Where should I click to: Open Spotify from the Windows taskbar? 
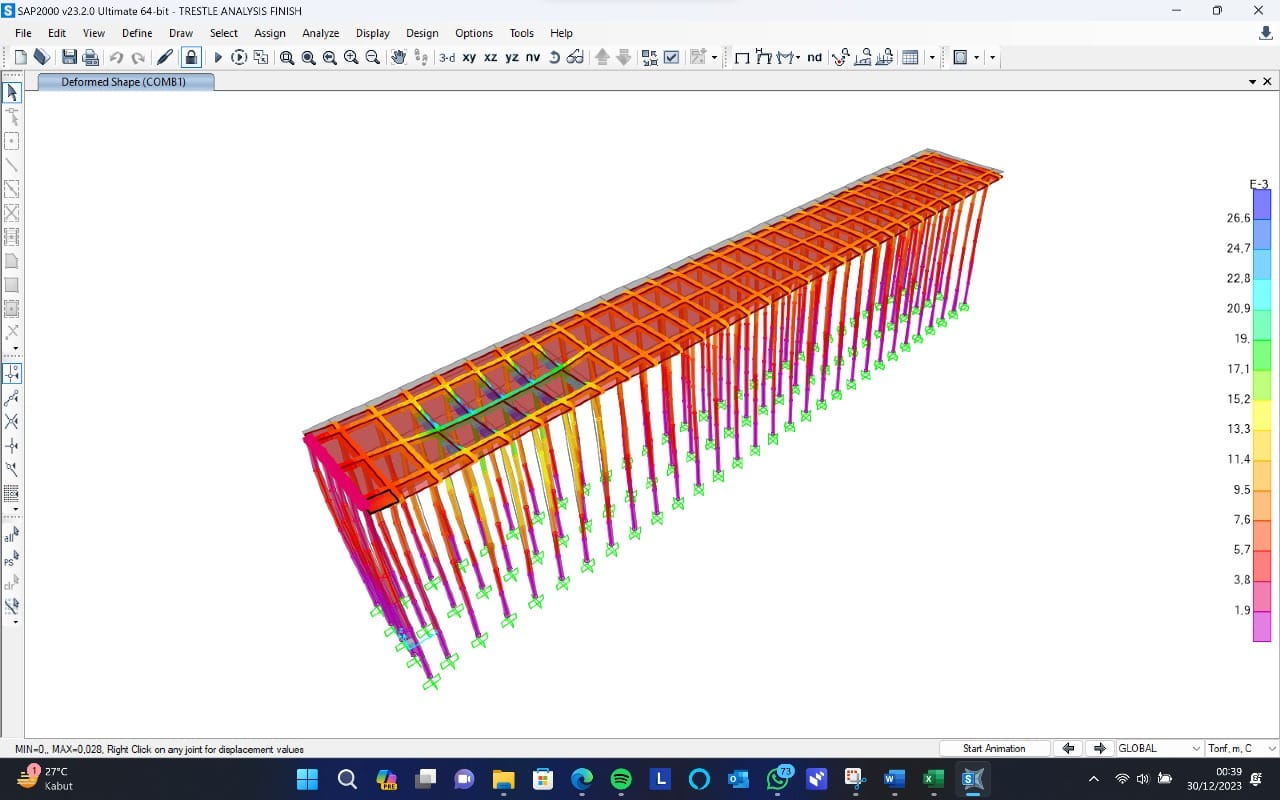(x=621, y=779)
